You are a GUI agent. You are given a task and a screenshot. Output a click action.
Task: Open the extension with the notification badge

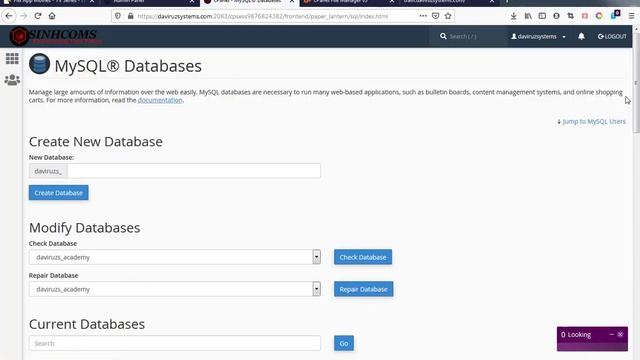(x=615, y=15)
